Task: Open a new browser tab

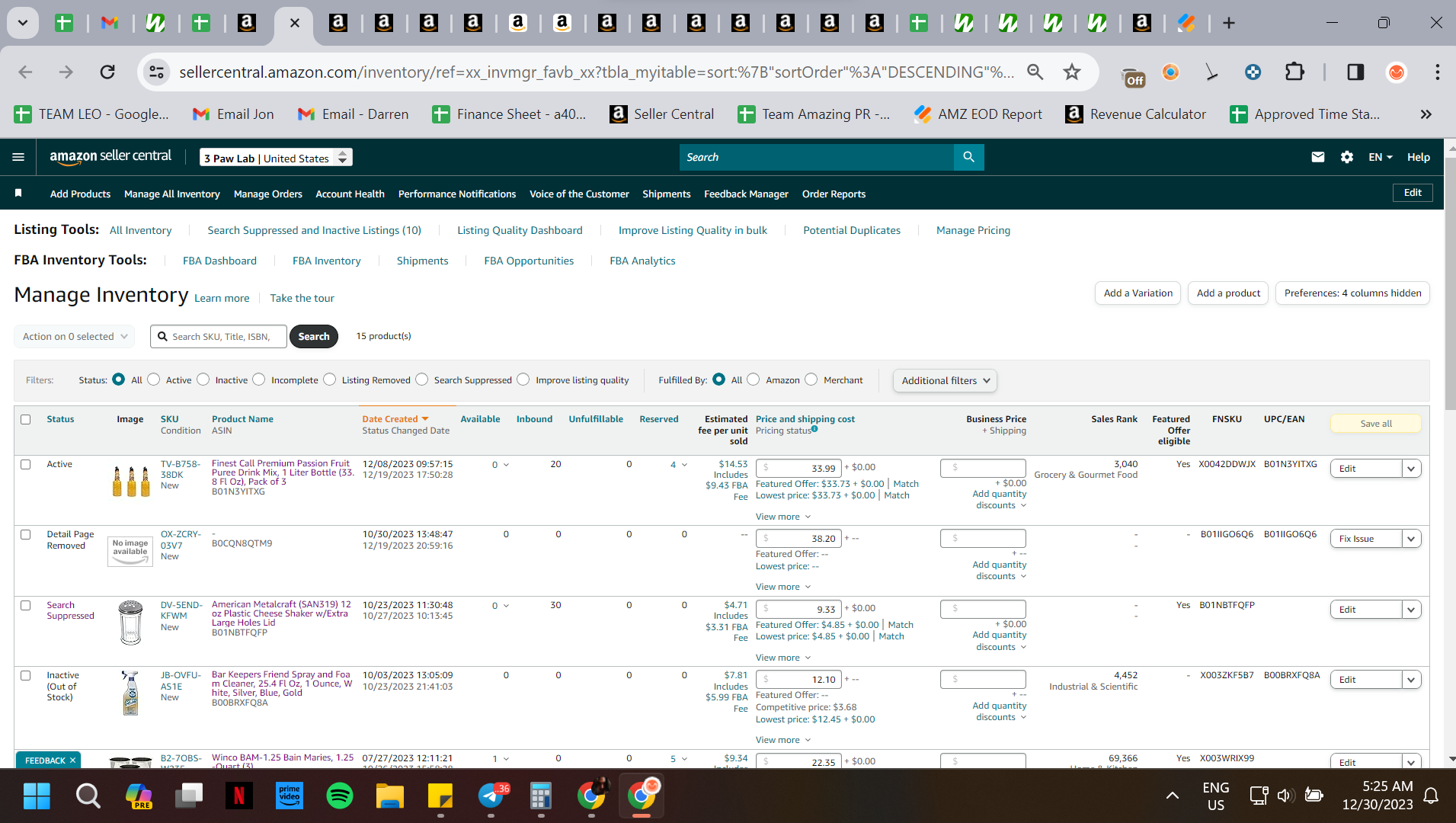Action: (x=1228, y=23)
